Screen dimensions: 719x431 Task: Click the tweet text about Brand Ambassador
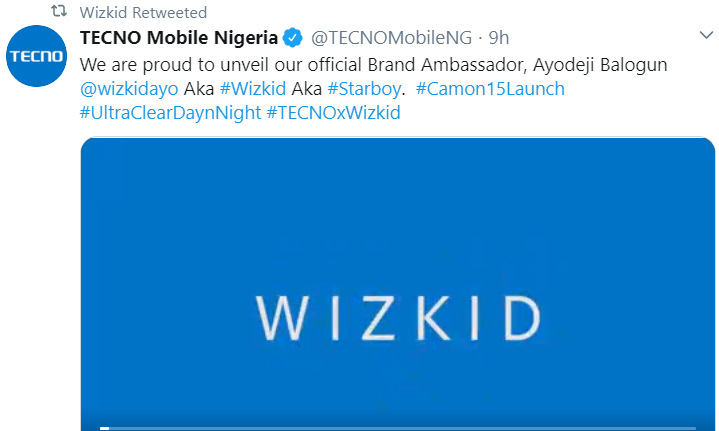(x=300, y=64)
